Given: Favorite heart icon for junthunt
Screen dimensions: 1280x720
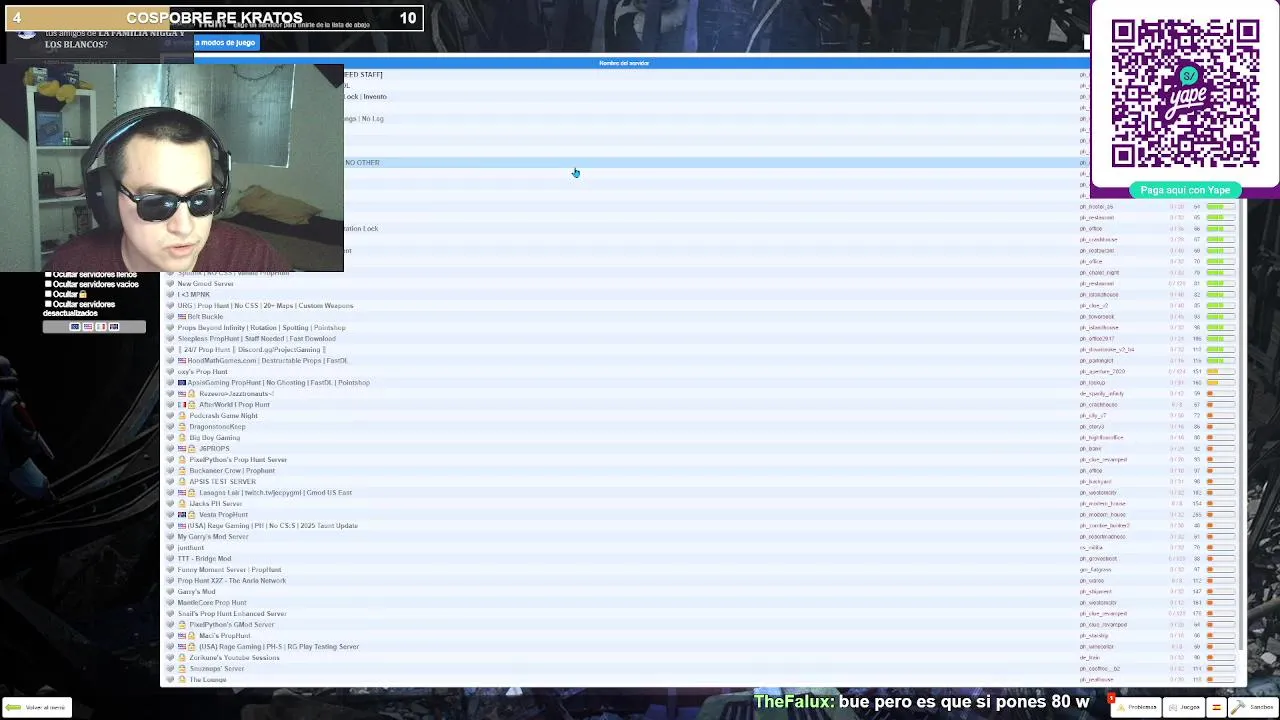Looking at the screenshot, I should pyautogui.click(x=170, y=548).
